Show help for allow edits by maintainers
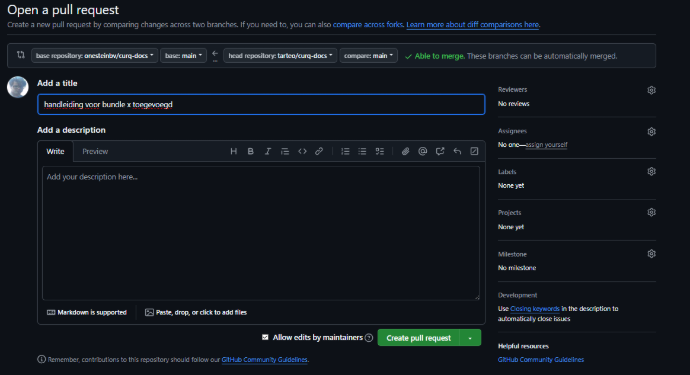The width and height of the screenshot is (690, 375). pos(369,338)
